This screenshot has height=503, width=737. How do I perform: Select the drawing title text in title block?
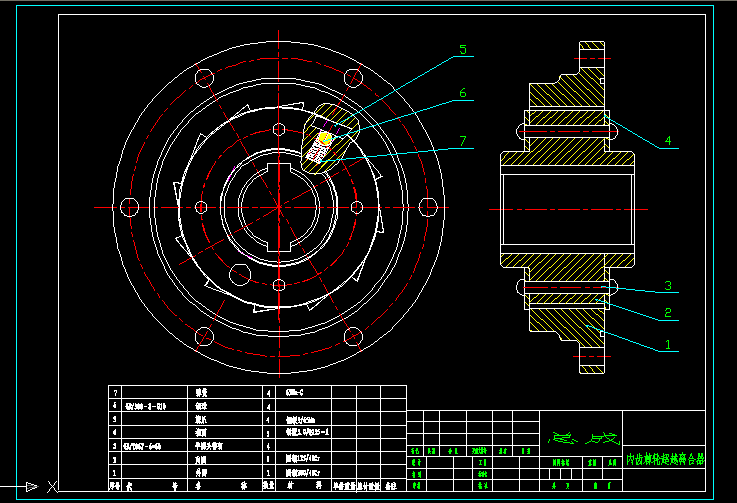coord(664,461)
